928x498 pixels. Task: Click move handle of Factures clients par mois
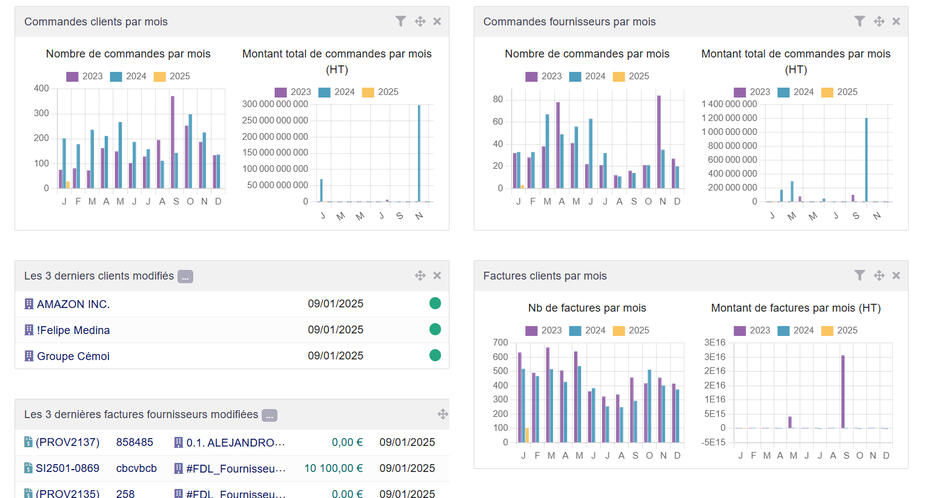tap(879, 275)
